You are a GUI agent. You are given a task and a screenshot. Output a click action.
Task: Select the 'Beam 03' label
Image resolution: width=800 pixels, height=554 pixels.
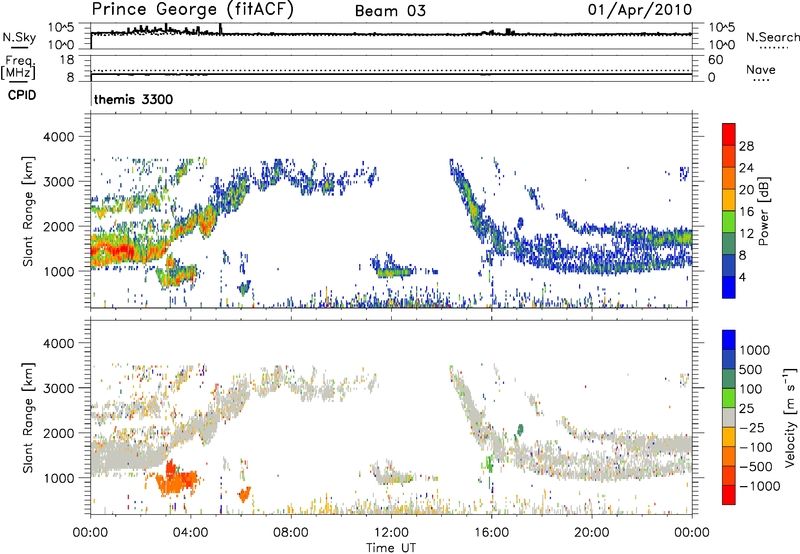click(x=390, y=11)
